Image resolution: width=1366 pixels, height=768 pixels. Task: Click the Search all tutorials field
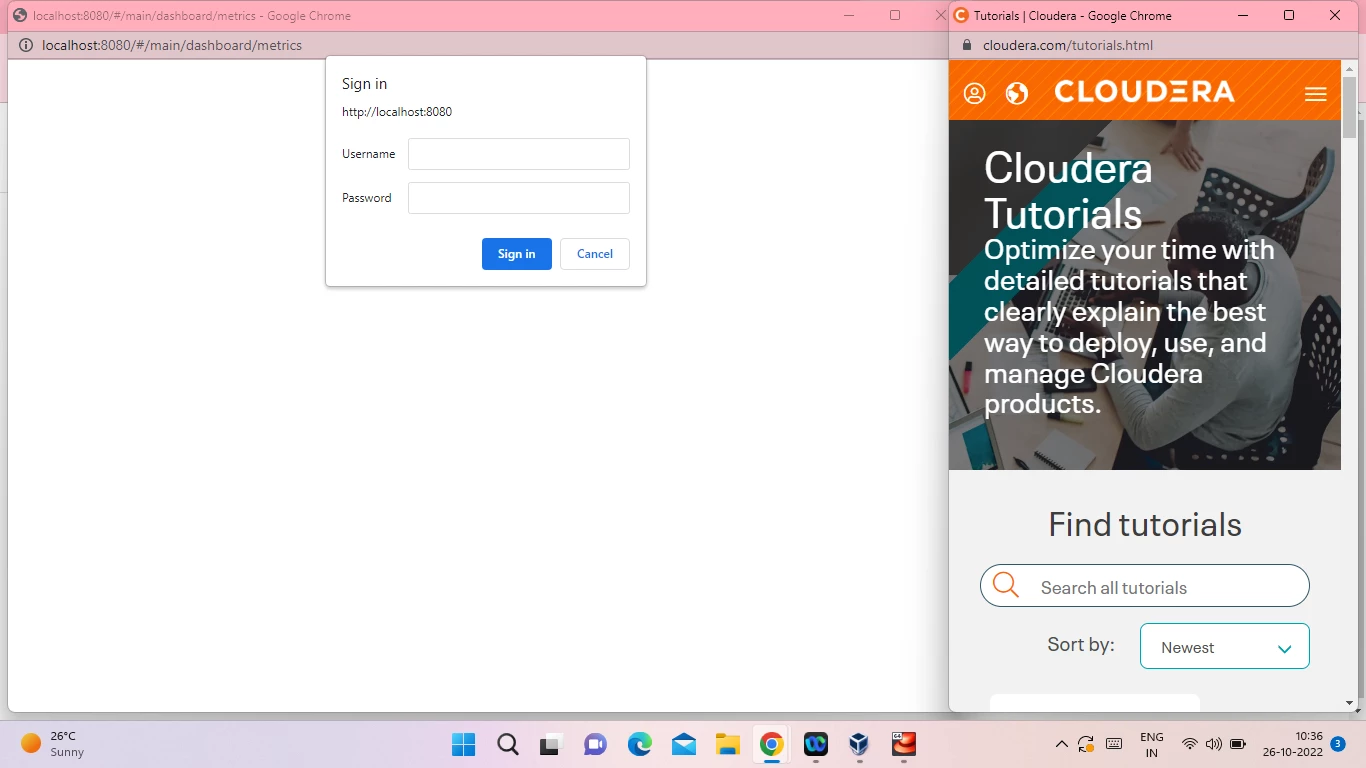[x=1145, y=586]
